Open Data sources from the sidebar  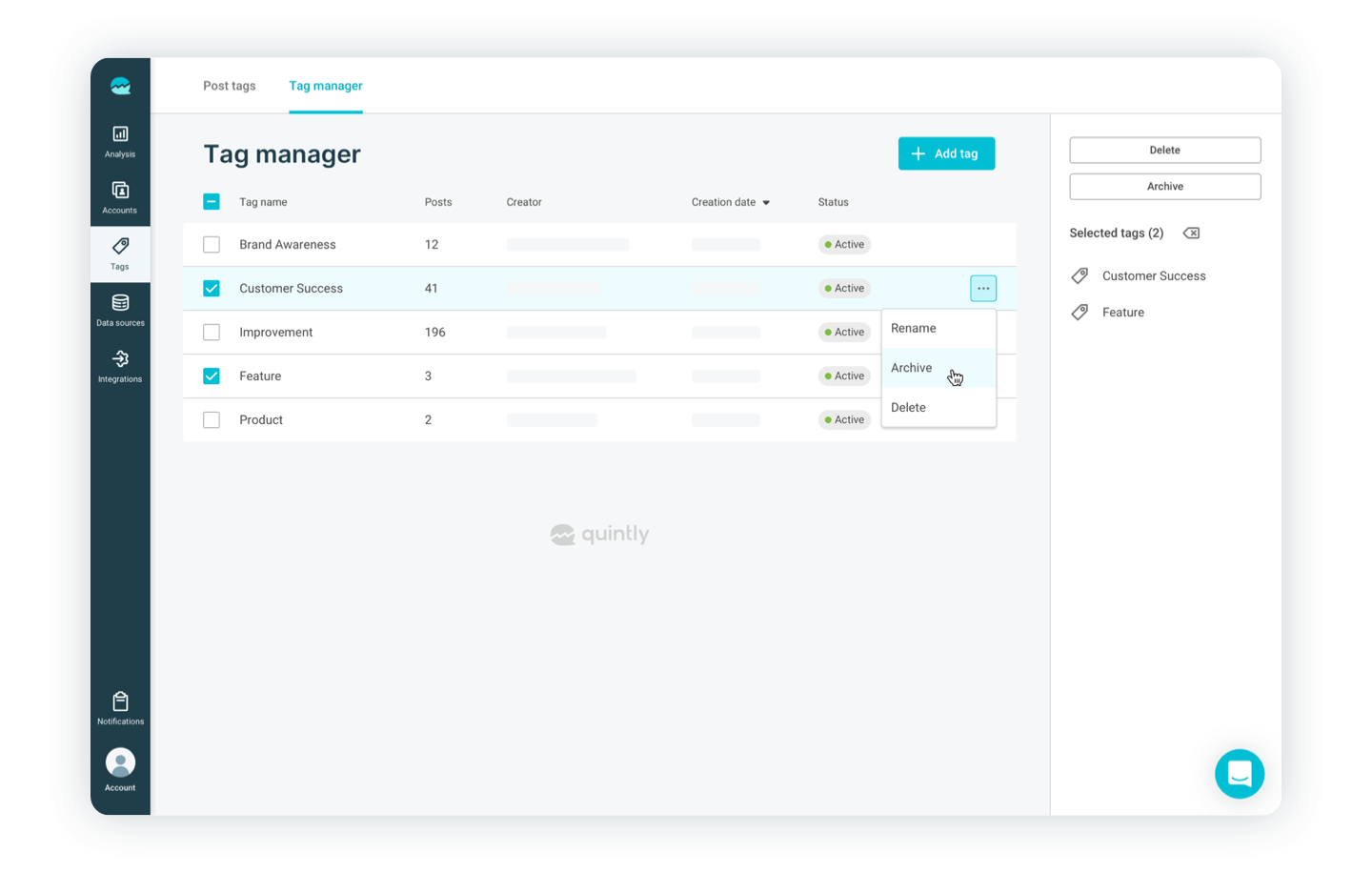[120, 310]
